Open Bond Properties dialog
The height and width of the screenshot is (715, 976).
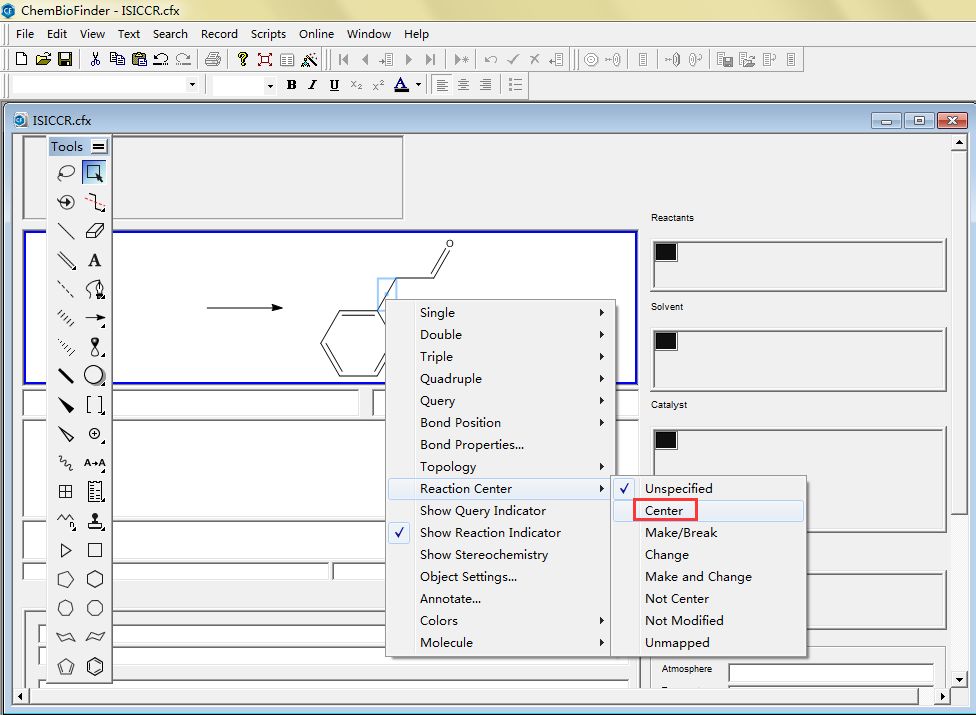tap(498, 445)
